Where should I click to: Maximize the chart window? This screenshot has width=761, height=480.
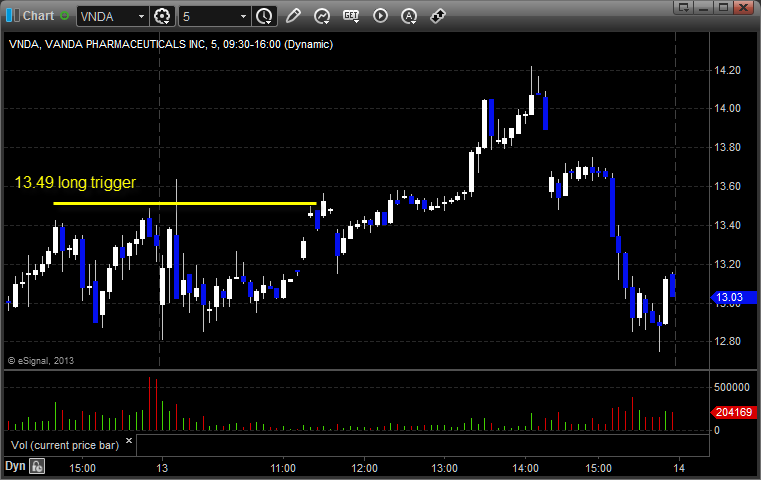(724, 7)
